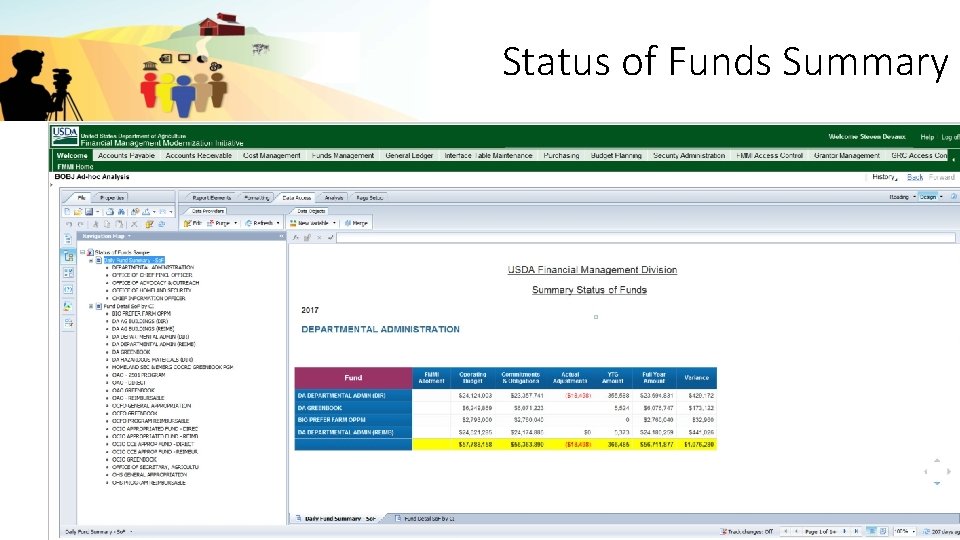Click the validate formula checkmark icon

tap(331, 238)
